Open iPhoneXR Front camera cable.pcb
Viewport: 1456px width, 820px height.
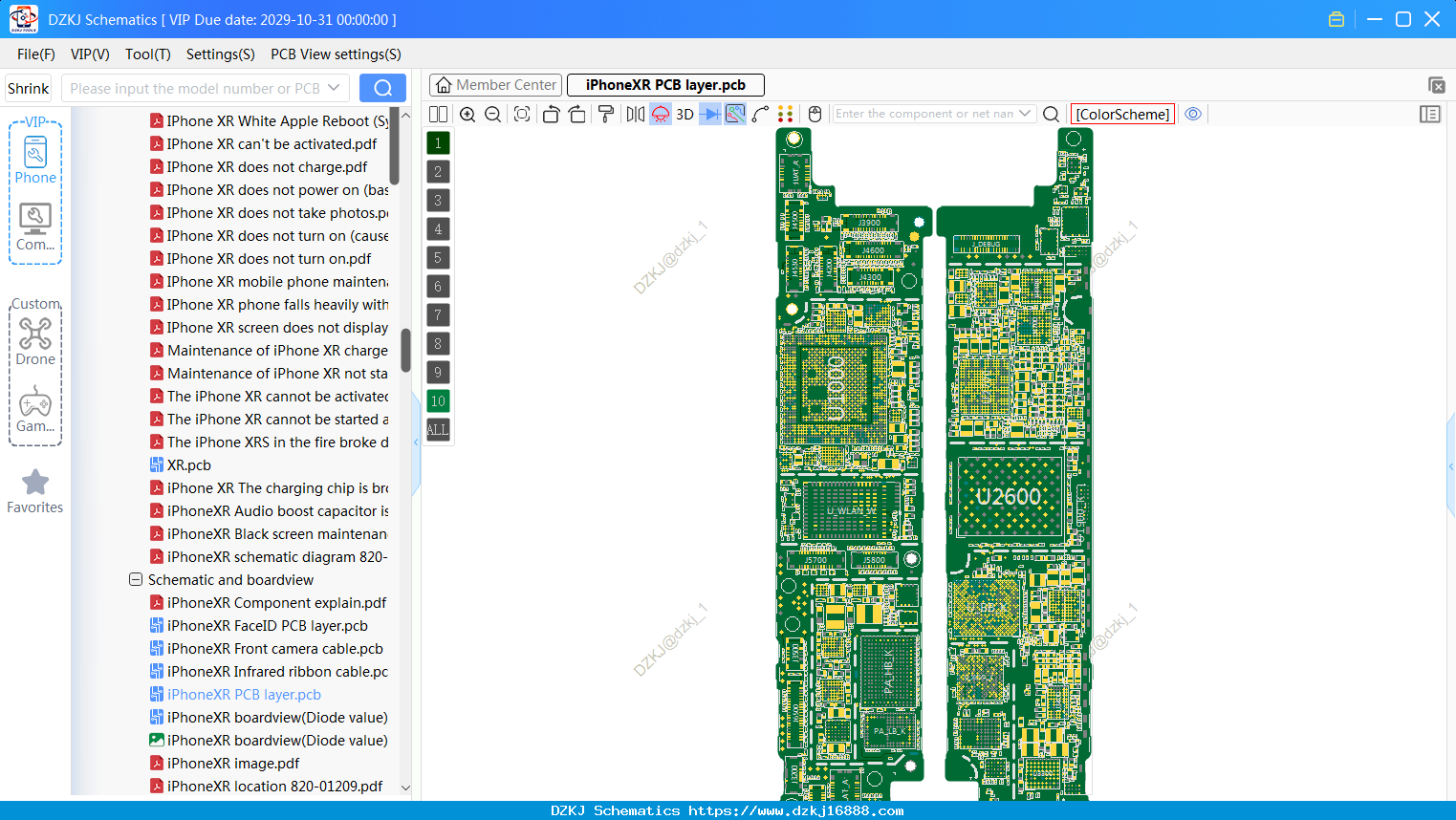click(266, 649)
